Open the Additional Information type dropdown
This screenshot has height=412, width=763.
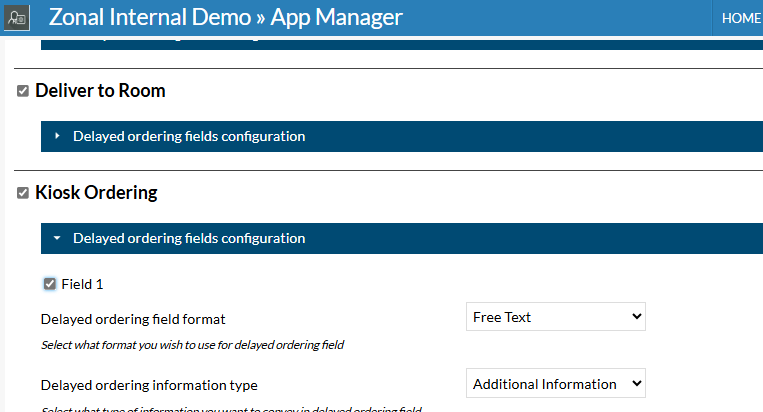556,383
